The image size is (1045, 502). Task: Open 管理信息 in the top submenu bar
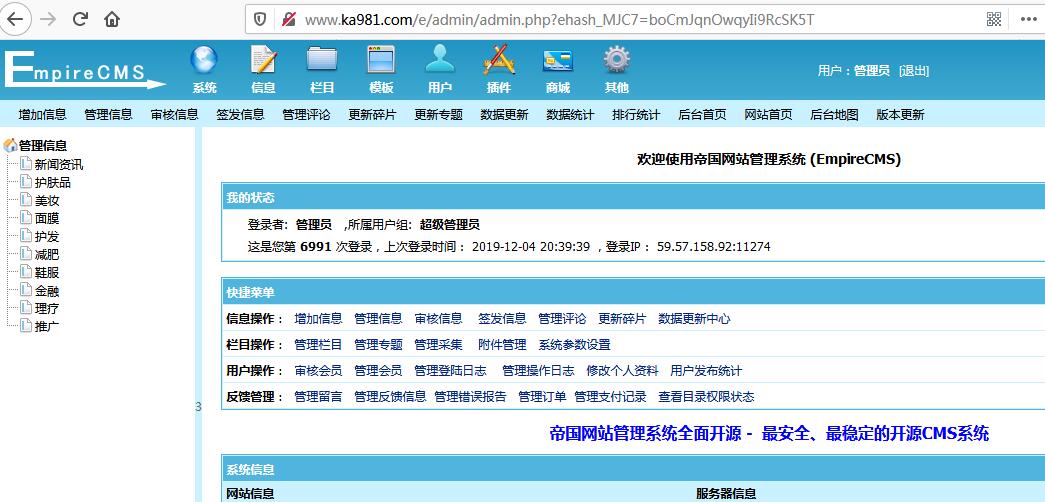click(x=109, y=115)
